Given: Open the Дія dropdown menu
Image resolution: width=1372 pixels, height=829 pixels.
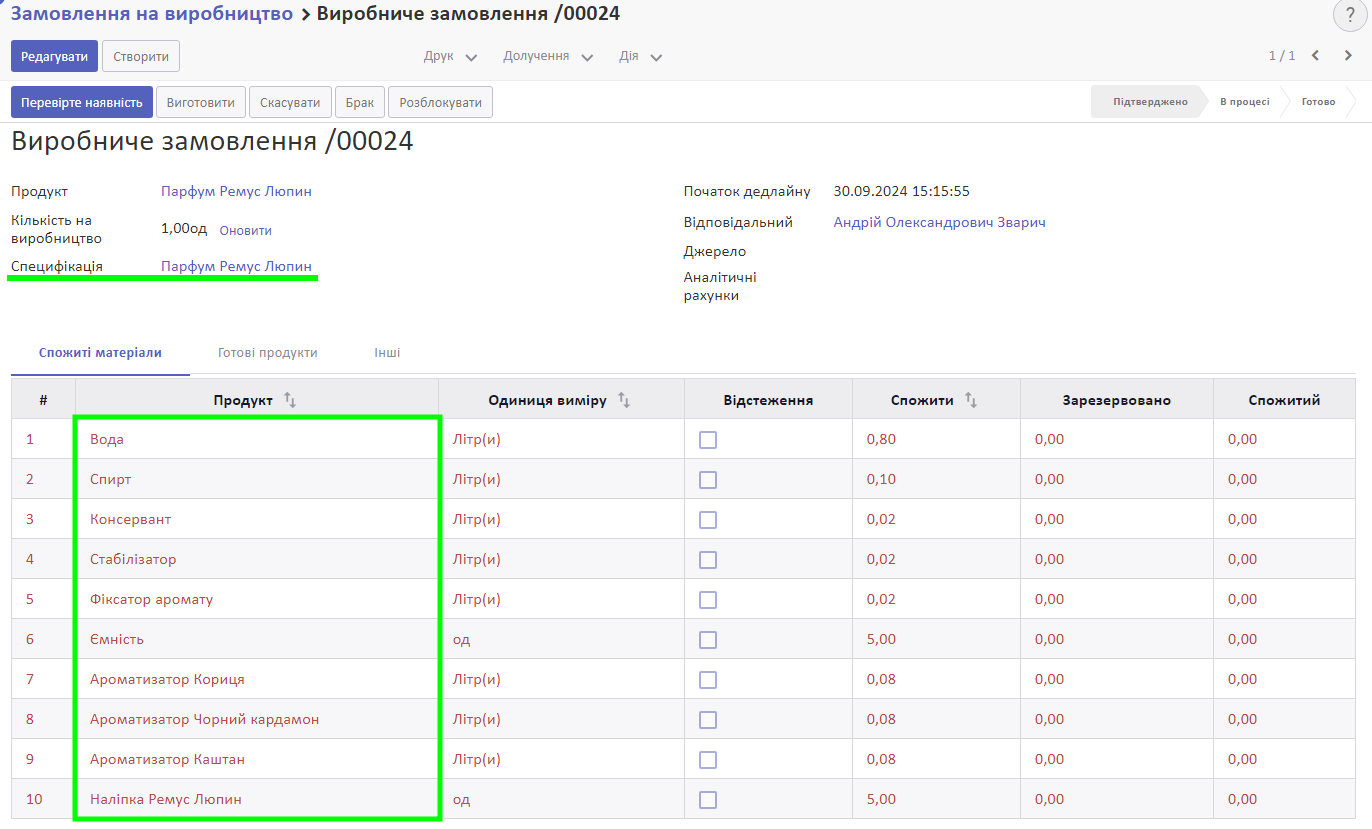Looking at the screenshot, I should click(640, 56).
